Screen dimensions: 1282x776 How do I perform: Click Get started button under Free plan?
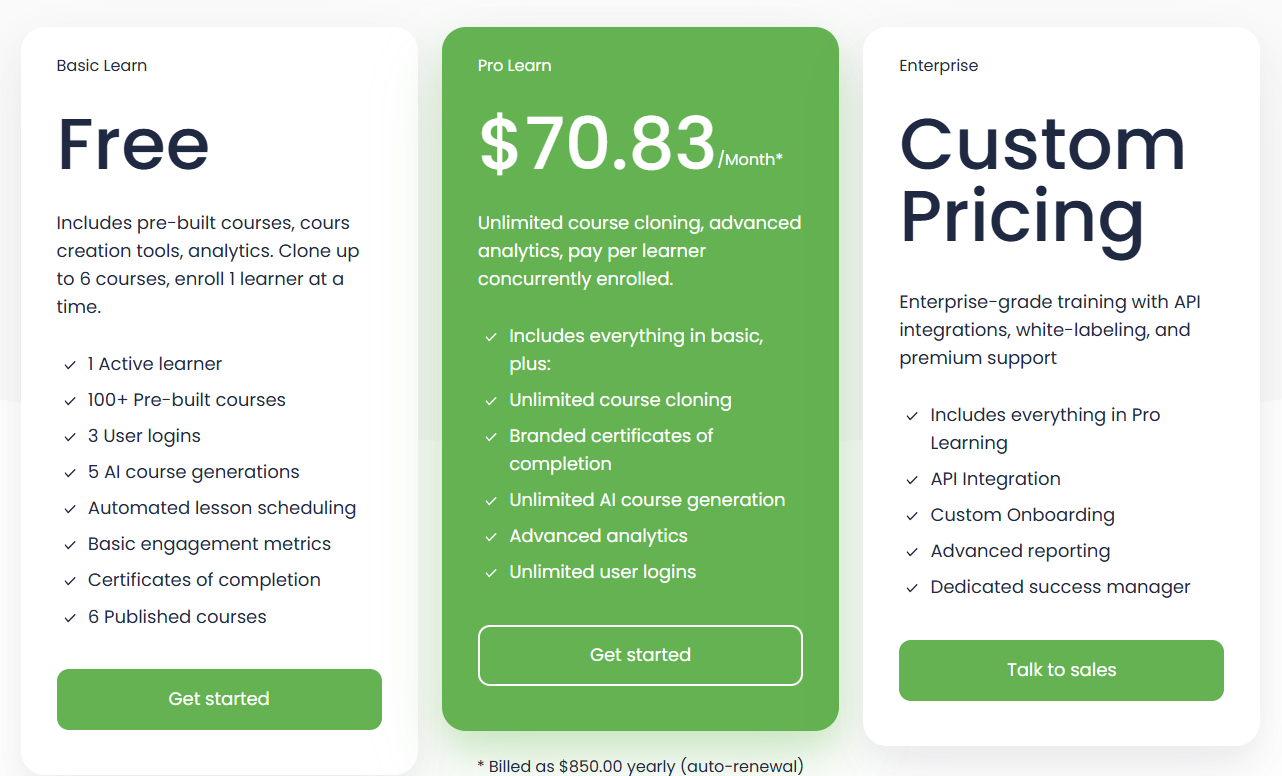219,699
